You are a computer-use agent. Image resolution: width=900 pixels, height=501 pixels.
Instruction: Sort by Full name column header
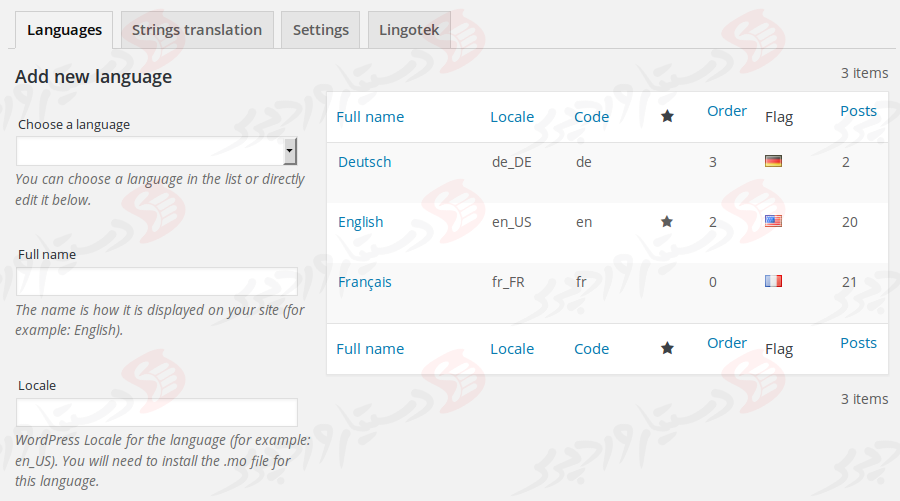click(370, 117)
